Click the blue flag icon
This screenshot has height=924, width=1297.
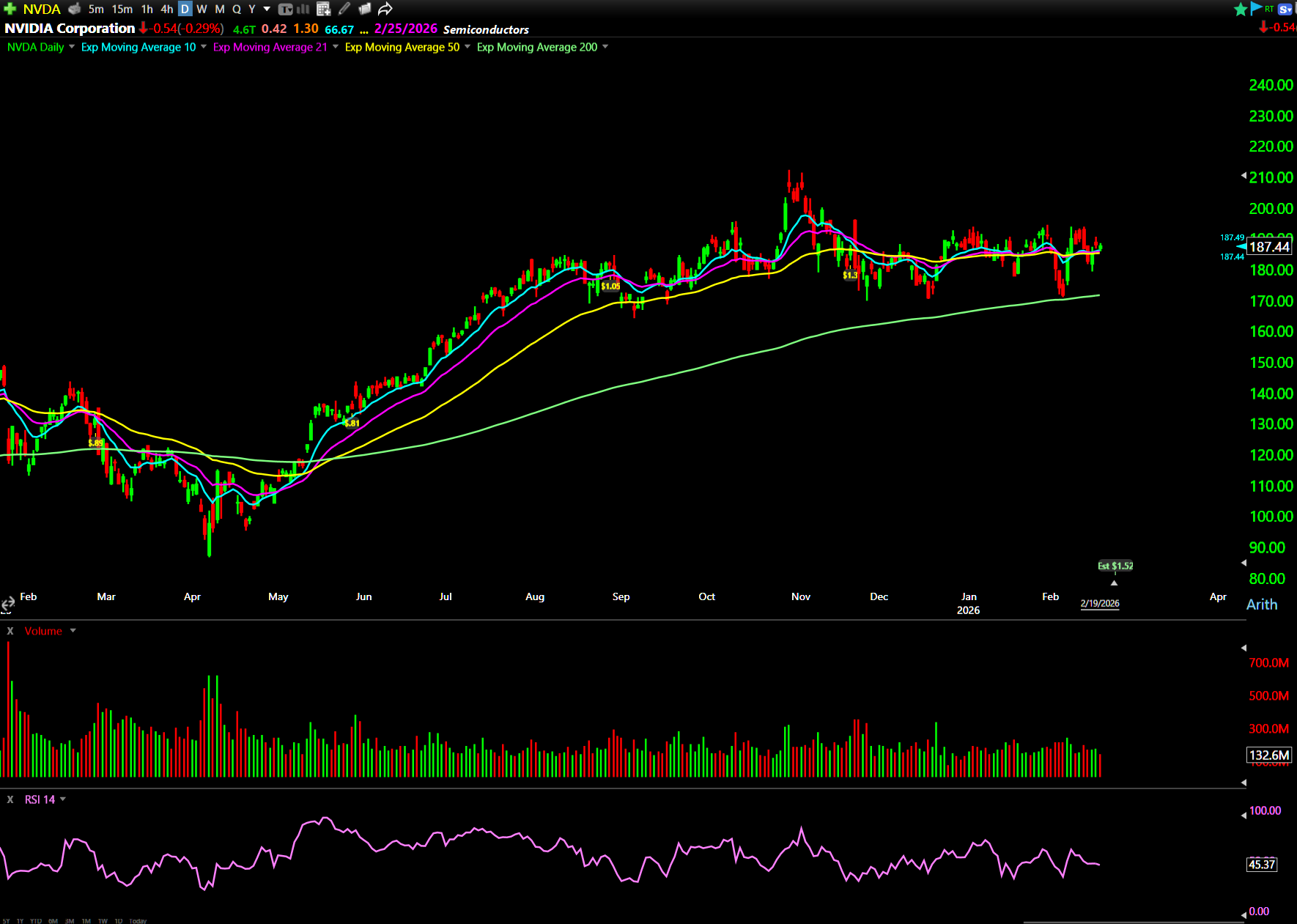(1255, 8)
